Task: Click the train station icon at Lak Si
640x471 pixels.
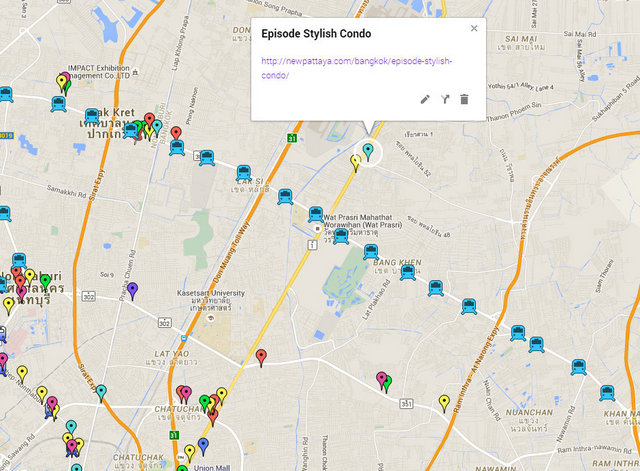Action: pos(244,173)
